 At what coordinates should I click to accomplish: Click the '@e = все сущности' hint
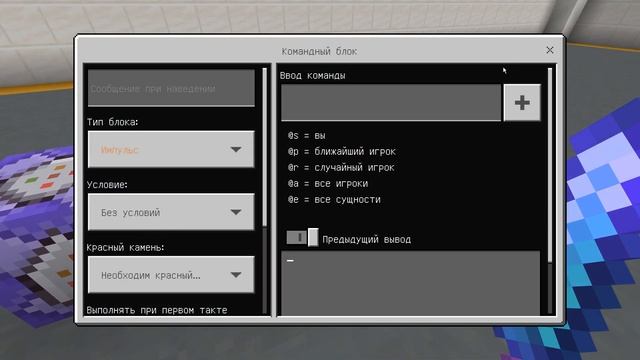(334, 200)
